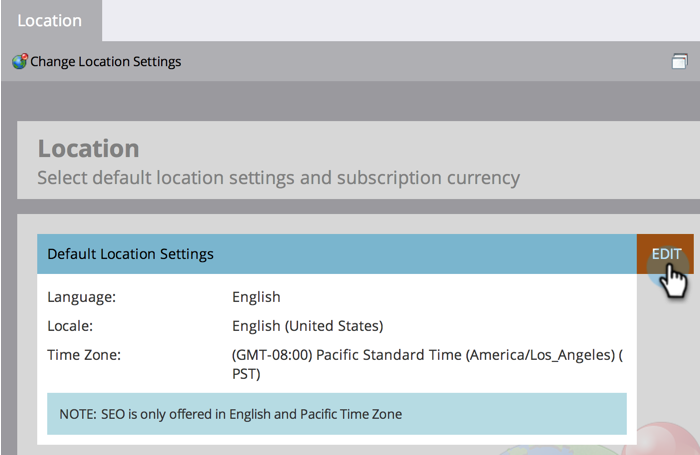The image size is (700, 455).
Task: Click the orange EDIT button
Action: pos(665,254)
